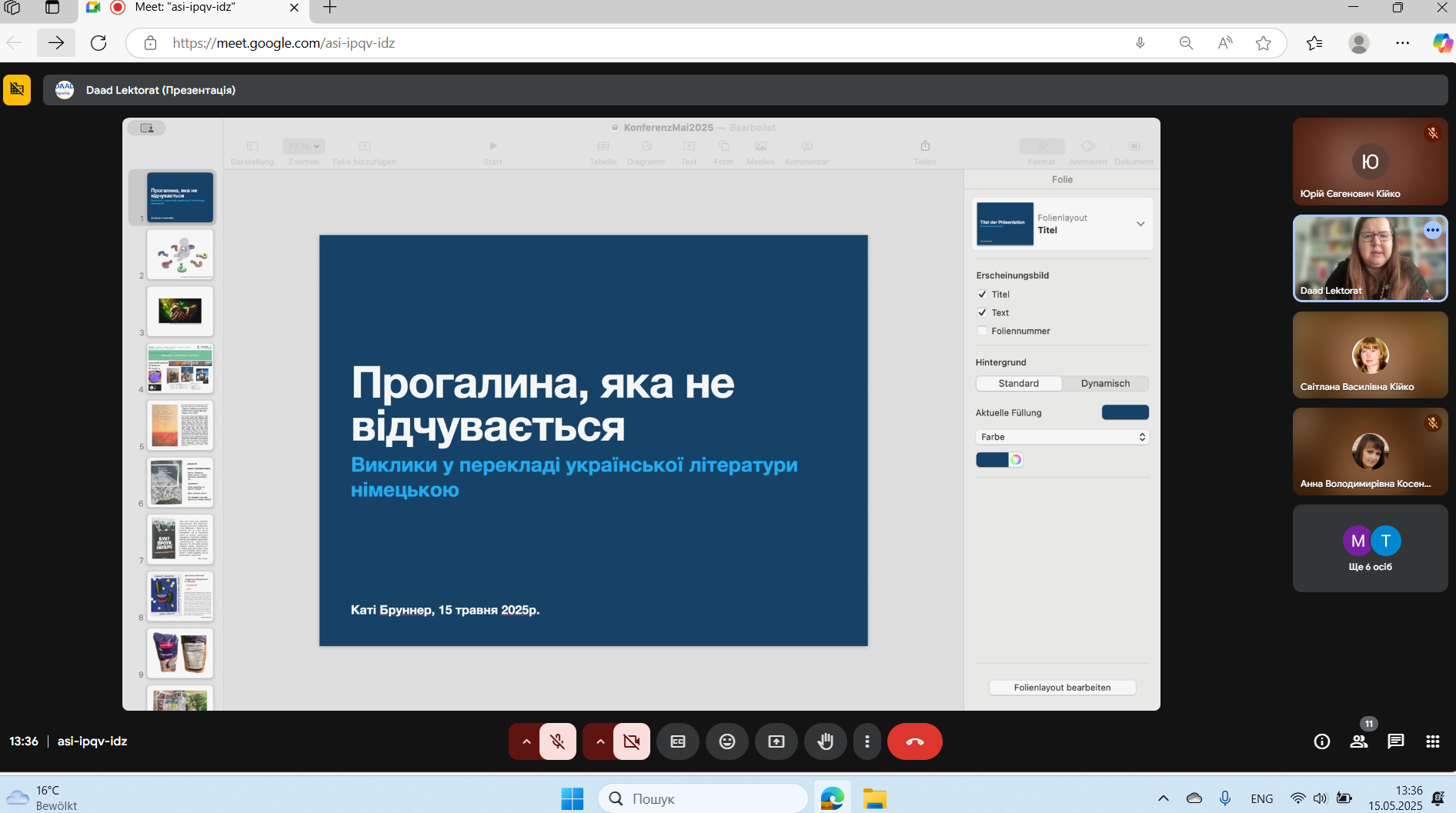
Task: Click the Folienlayout bearbeiten button
Action: tap(1062, 688)
